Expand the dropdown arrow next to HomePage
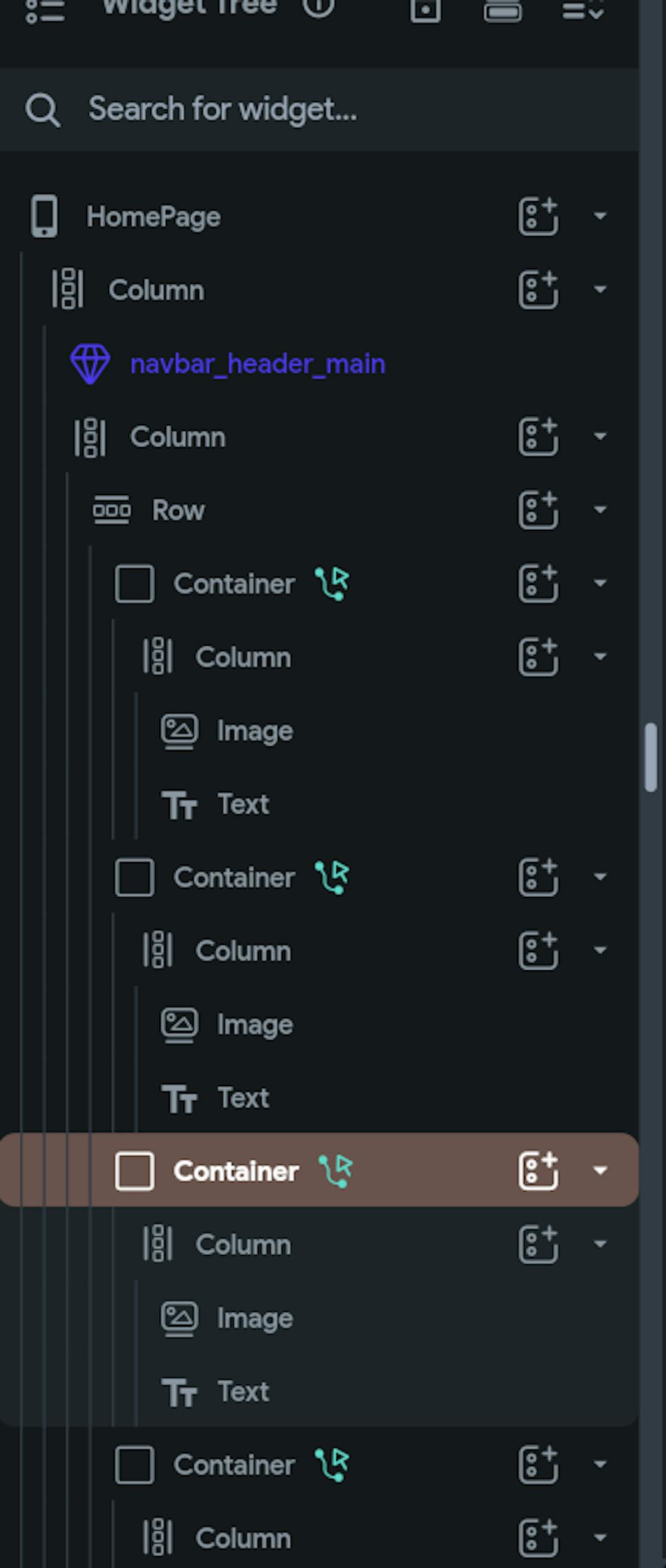Viewport: 666px width, 1568px height. [x=600, y=216]
